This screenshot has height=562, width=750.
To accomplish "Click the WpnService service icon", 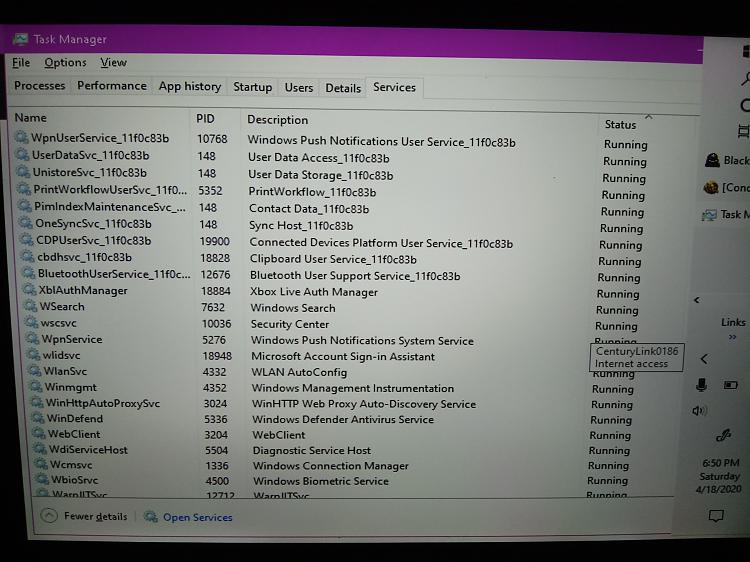I will (x=33, y=339).
